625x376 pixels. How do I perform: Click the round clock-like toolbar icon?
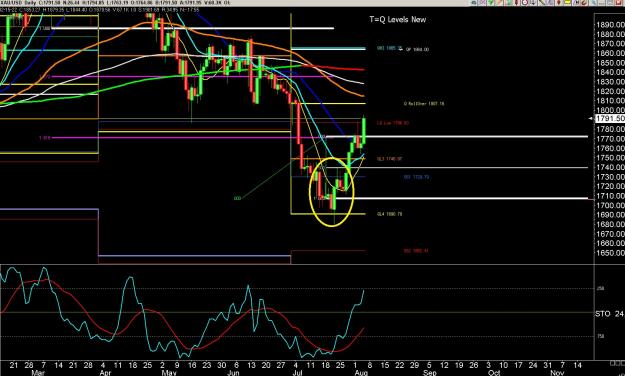[x=525, y=2]
